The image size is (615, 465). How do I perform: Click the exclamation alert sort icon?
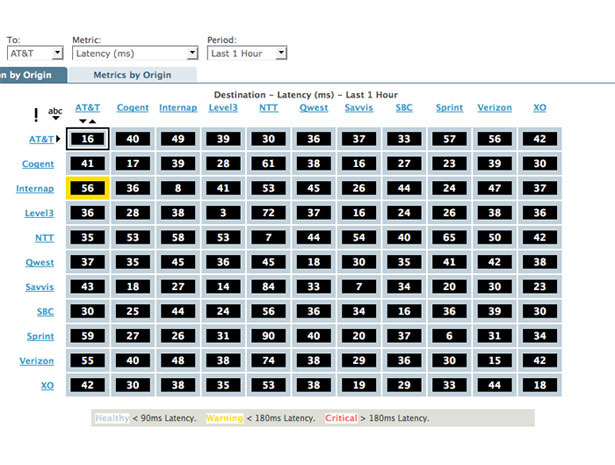pyautogui.click(x=36, y=115)
